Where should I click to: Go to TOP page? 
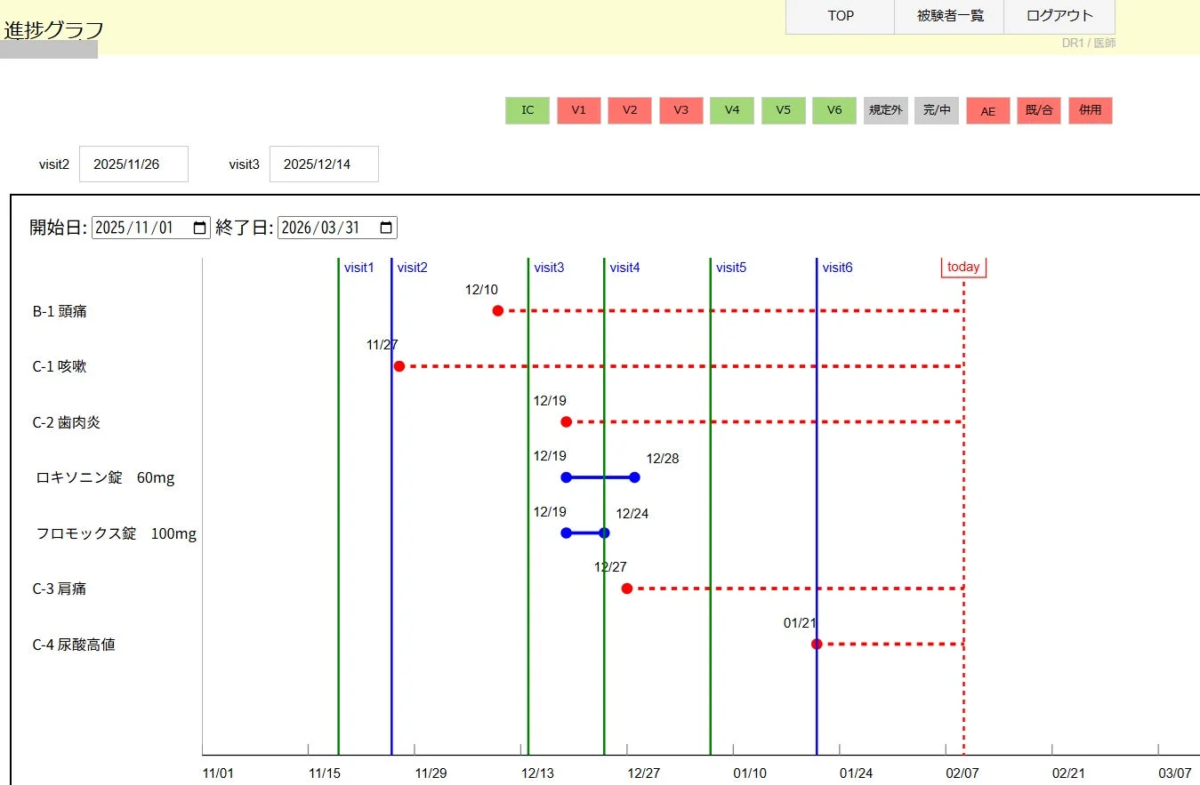840,16
